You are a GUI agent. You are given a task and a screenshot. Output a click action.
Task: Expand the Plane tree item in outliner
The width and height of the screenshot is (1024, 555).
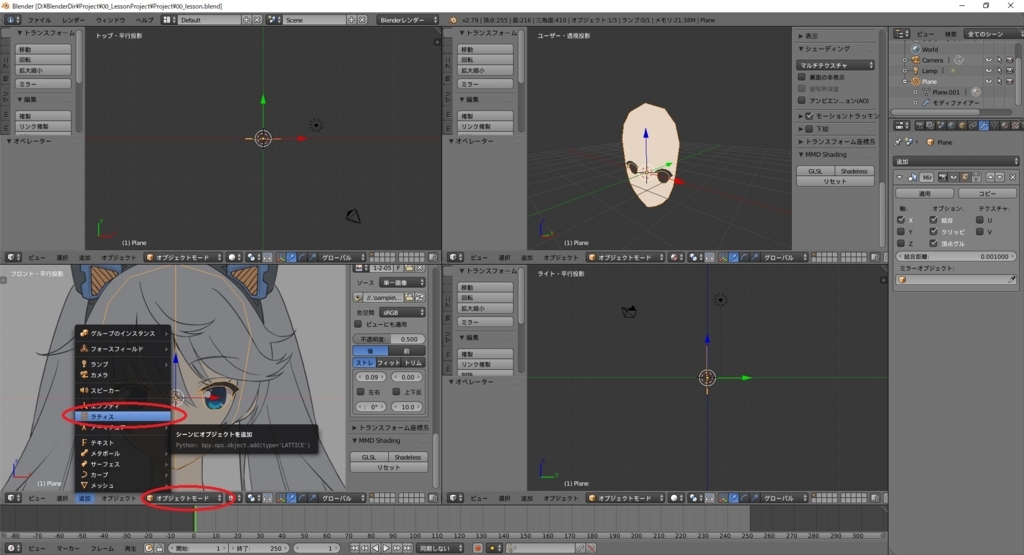tap(904, 81)
